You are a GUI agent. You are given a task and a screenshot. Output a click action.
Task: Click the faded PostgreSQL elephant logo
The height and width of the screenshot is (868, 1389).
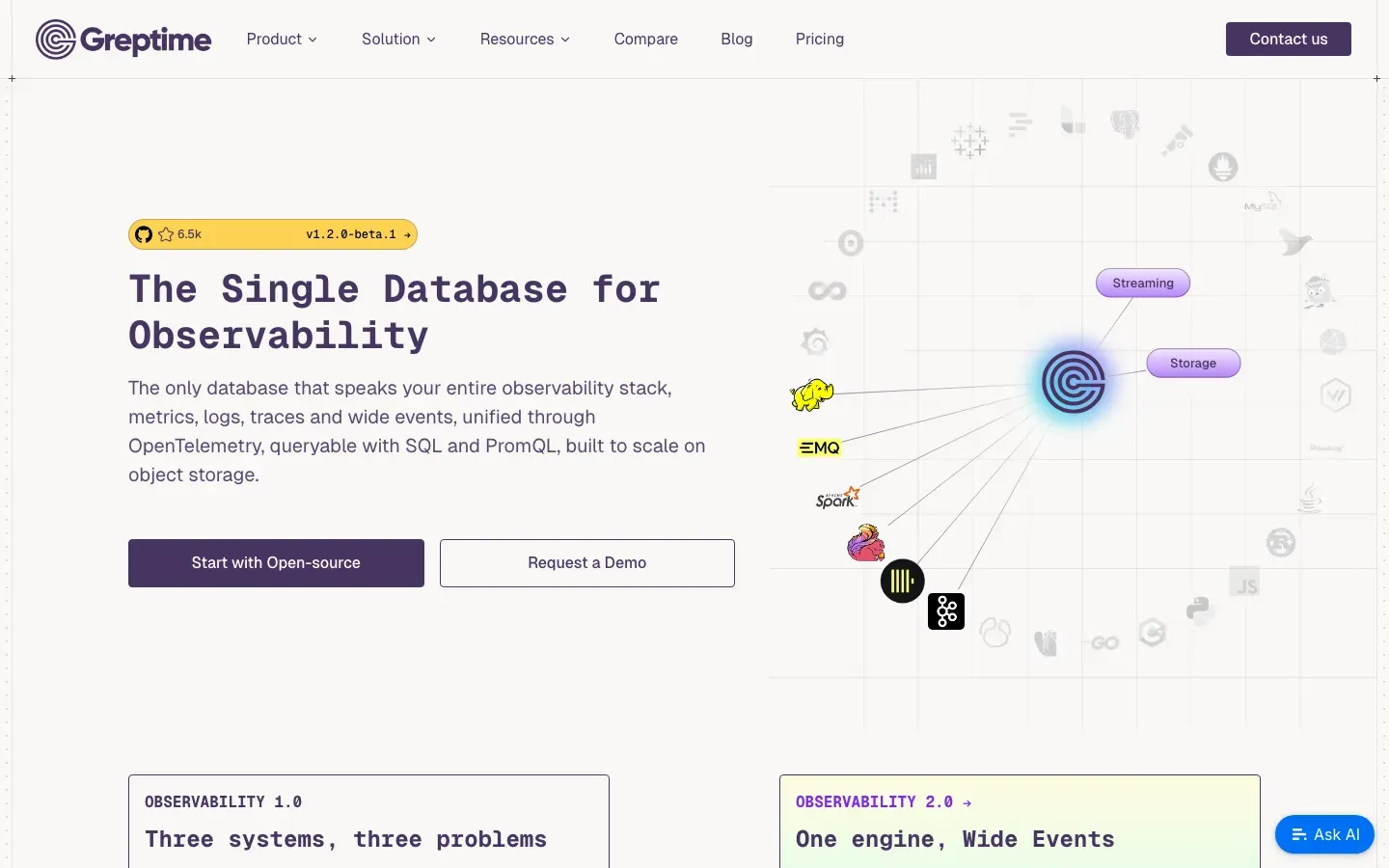pos(1125,123)
